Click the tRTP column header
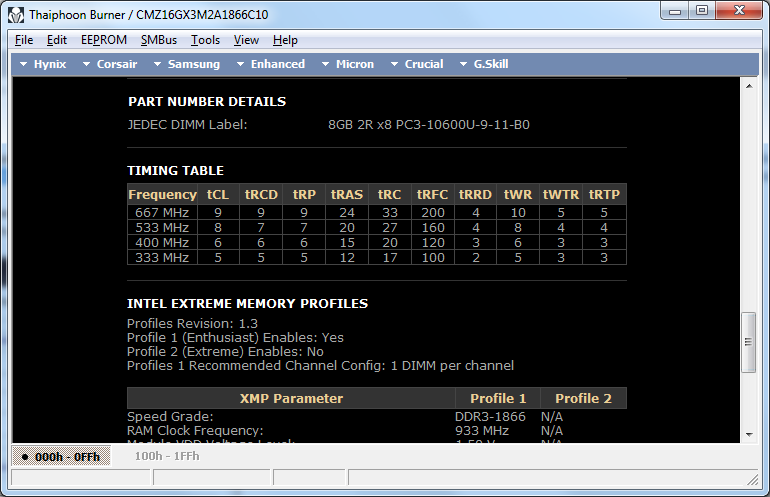The height and width of the screenshot is (497, 770). tap(605, 194)
